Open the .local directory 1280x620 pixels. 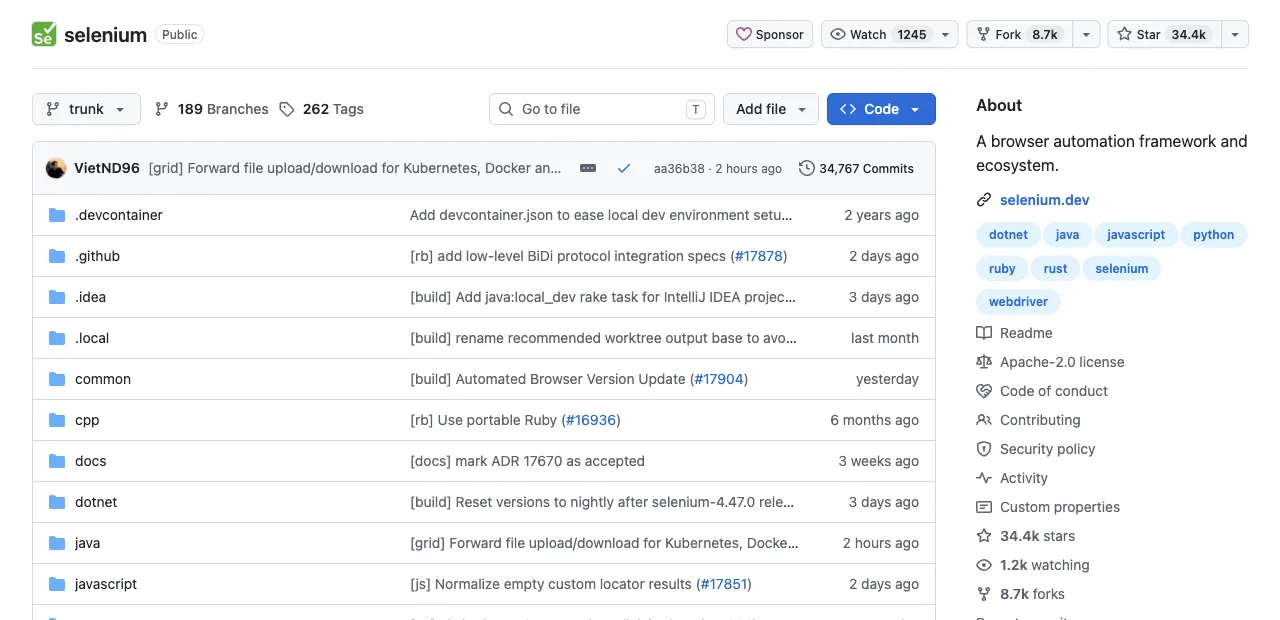coord(92,338)
